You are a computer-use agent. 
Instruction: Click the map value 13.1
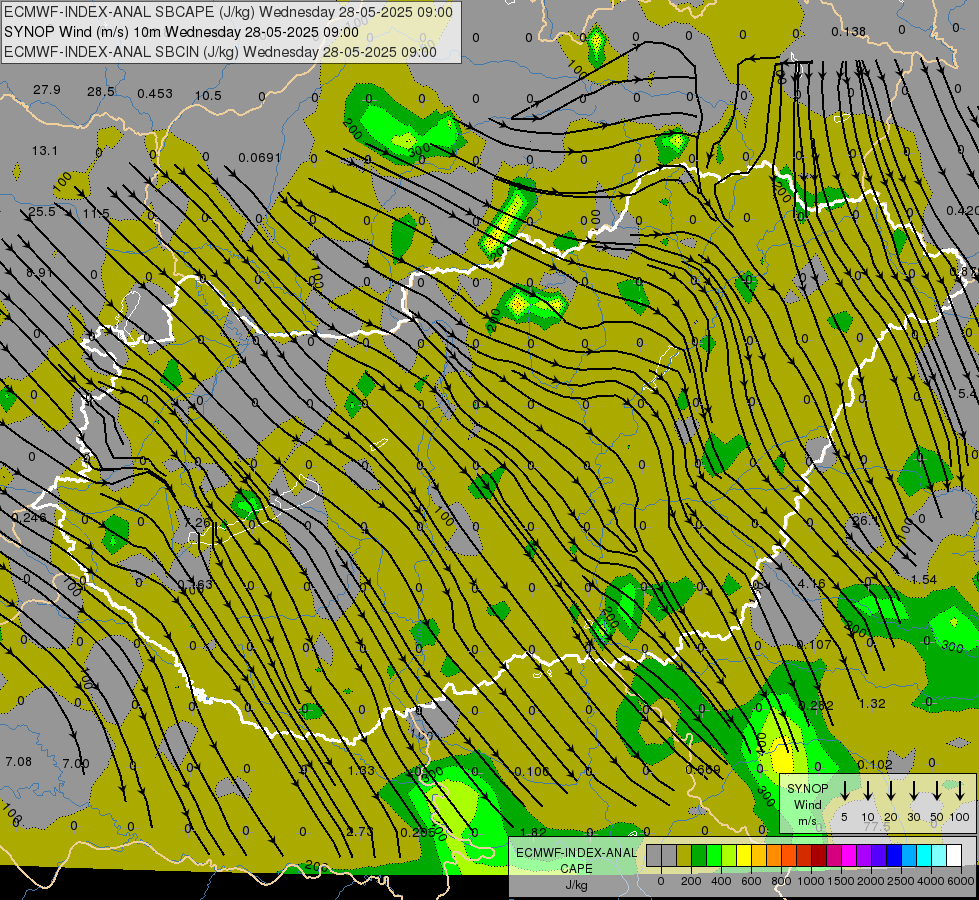[45, 151]
